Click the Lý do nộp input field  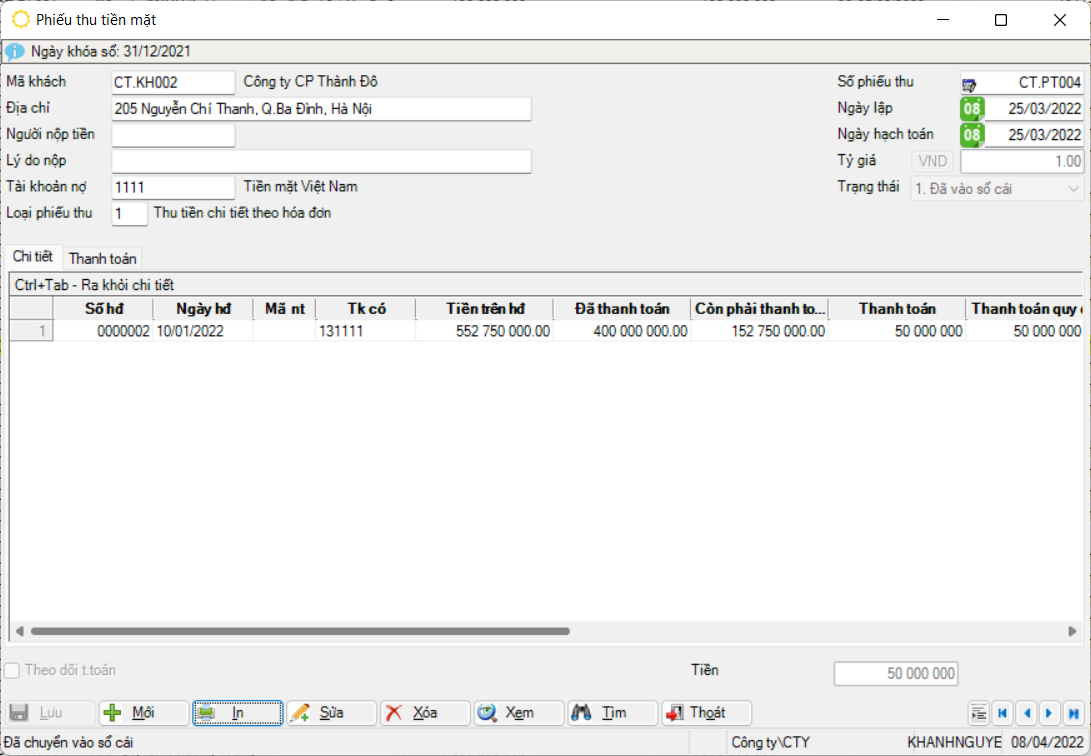click(x=321, y=161)
